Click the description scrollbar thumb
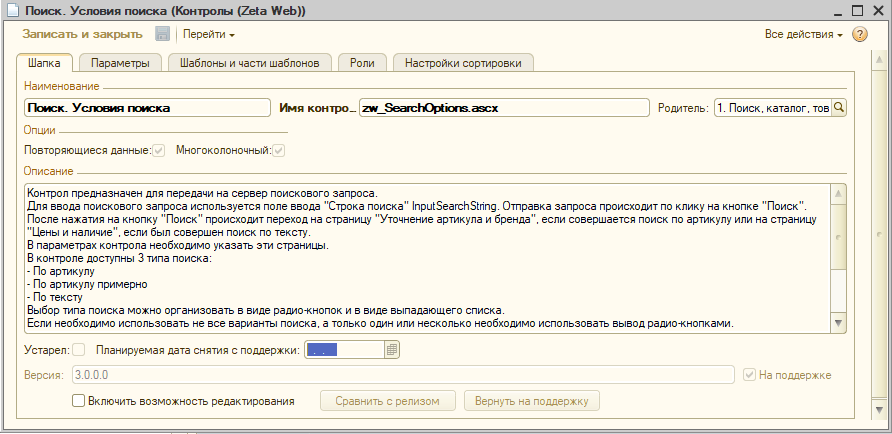 click(x=838, y=236)
